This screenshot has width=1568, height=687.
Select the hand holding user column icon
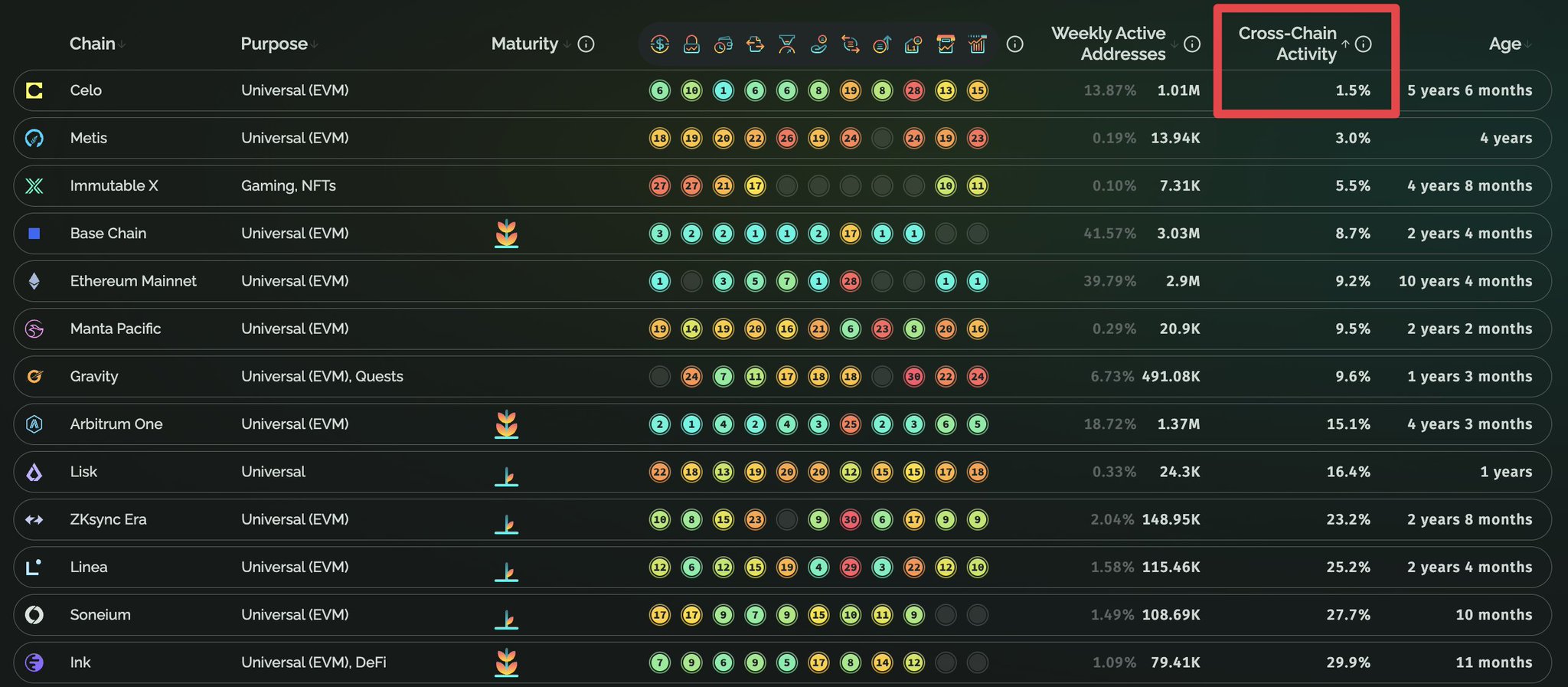point(818,44)
